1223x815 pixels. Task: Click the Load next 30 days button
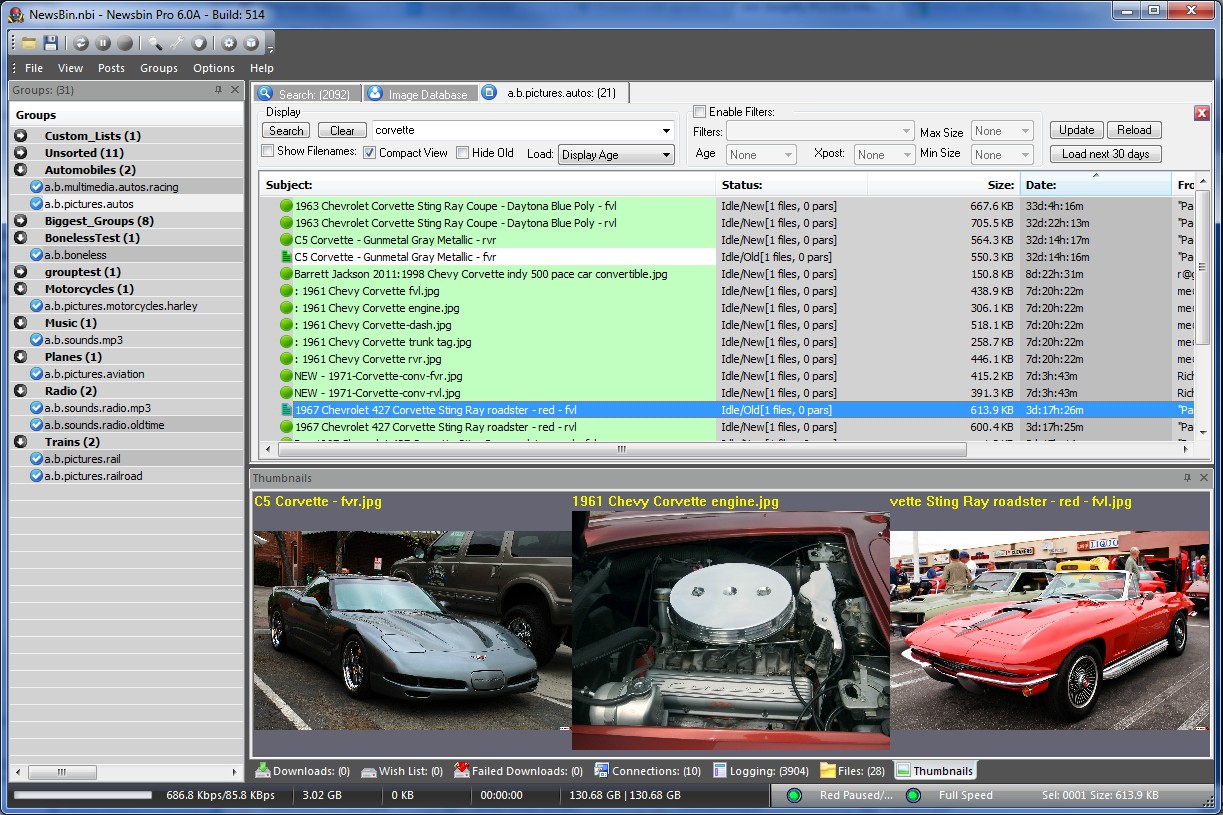point(1105,154)
